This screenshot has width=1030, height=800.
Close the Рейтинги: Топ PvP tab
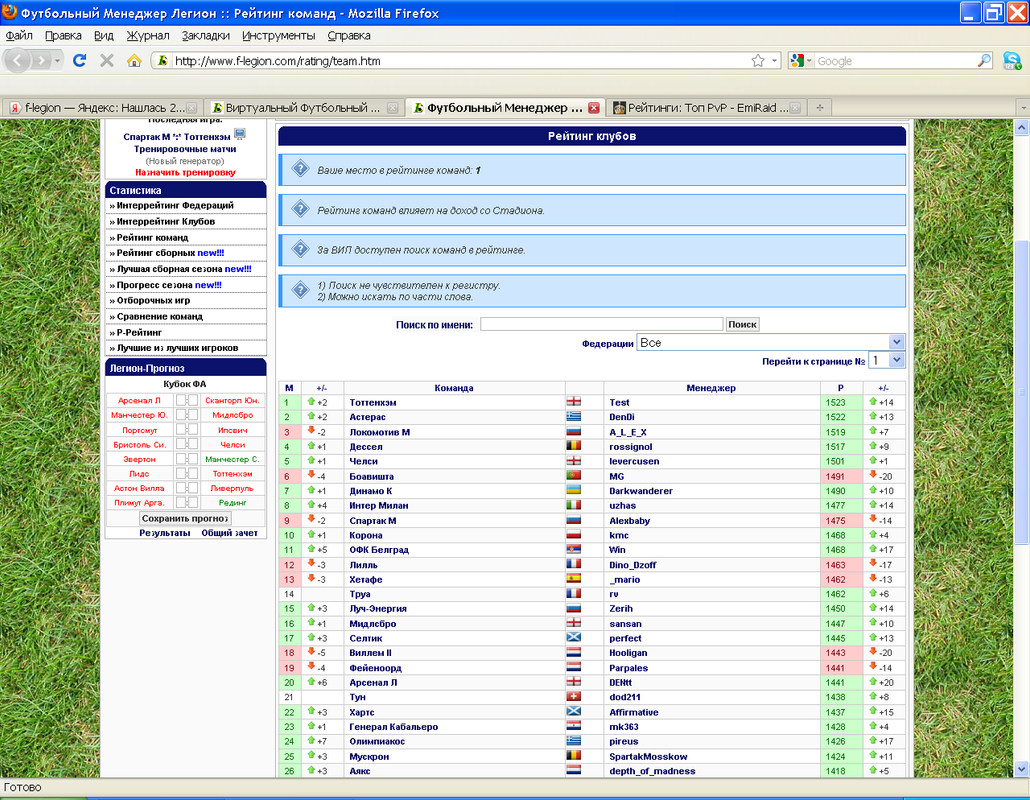tap(795, 108)
